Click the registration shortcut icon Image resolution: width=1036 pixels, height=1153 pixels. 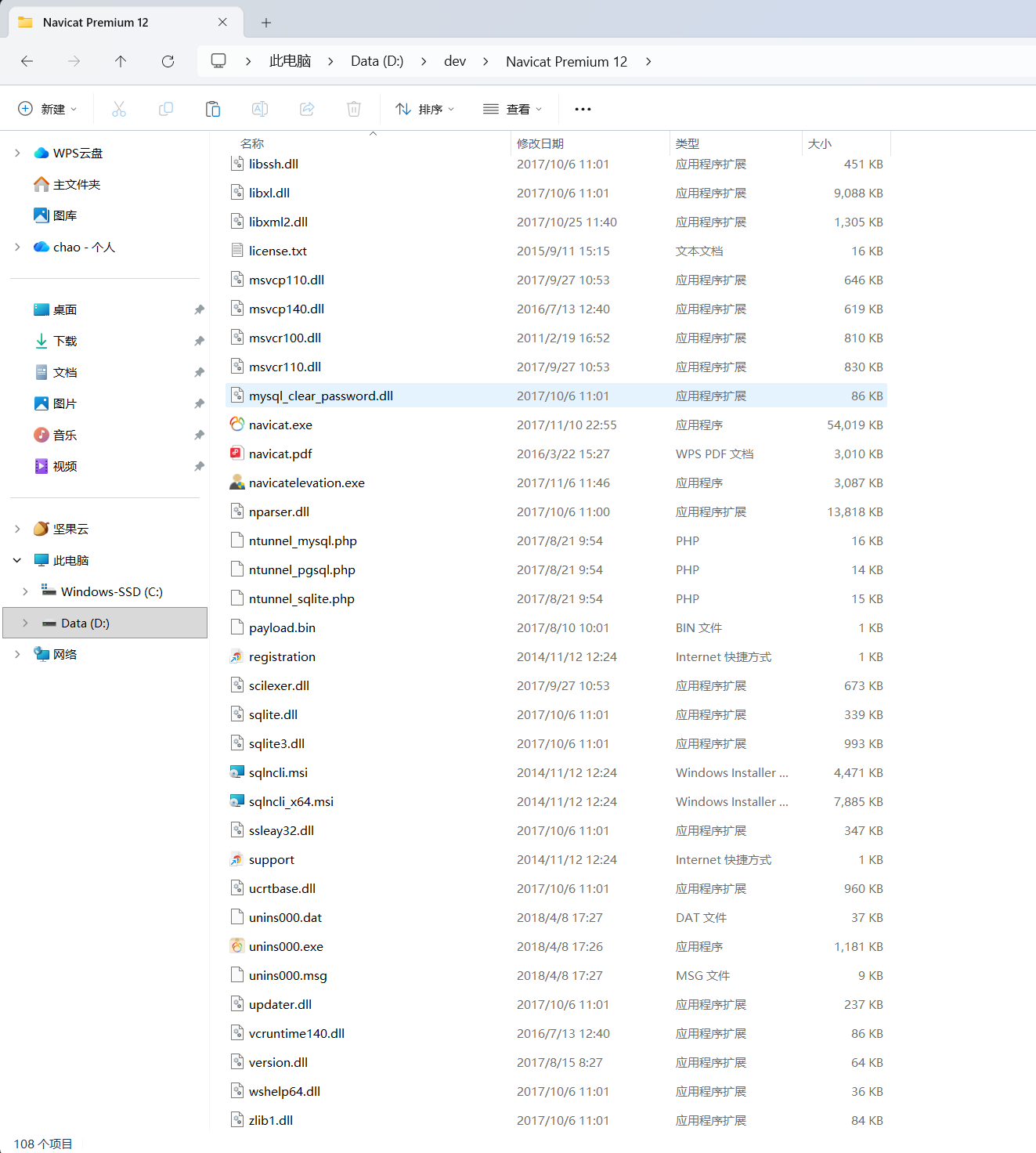coord(237,656)
